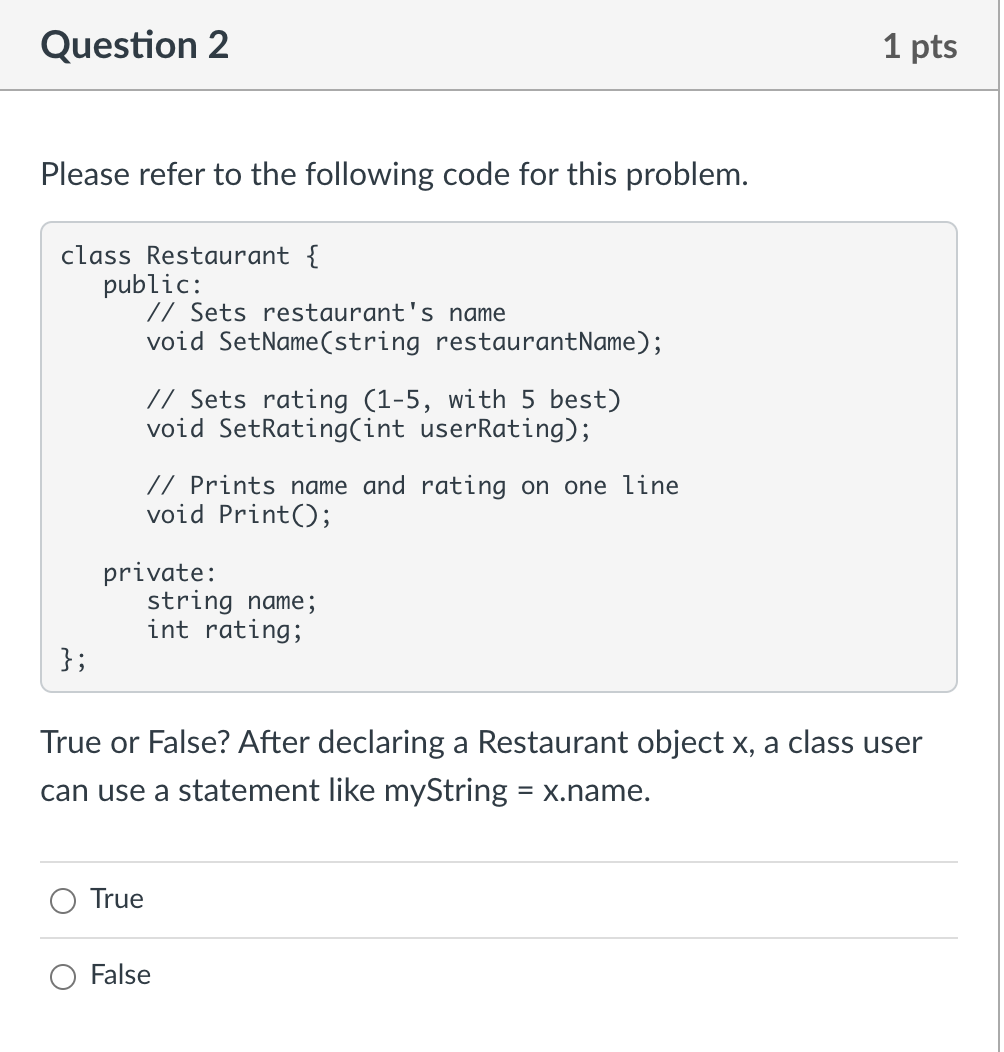The image size is (1004, 1052).
Task: Click the comment about rating 1-5
Action: pos(383,399)
